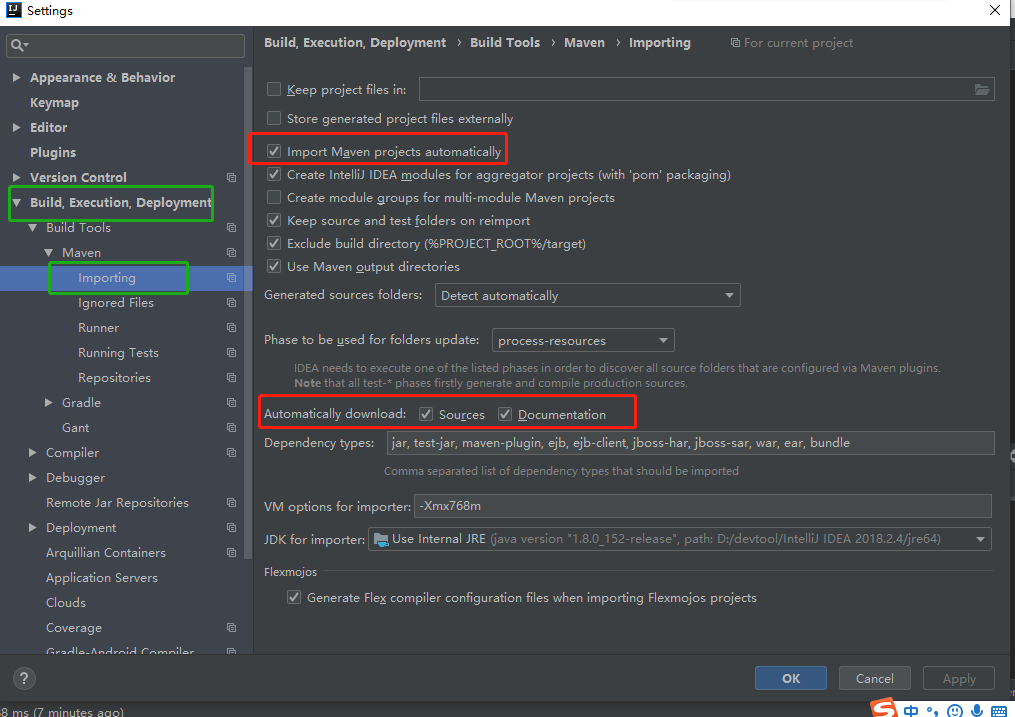
Task: Open Application Servers settings
Action: [x=102, y=578]
